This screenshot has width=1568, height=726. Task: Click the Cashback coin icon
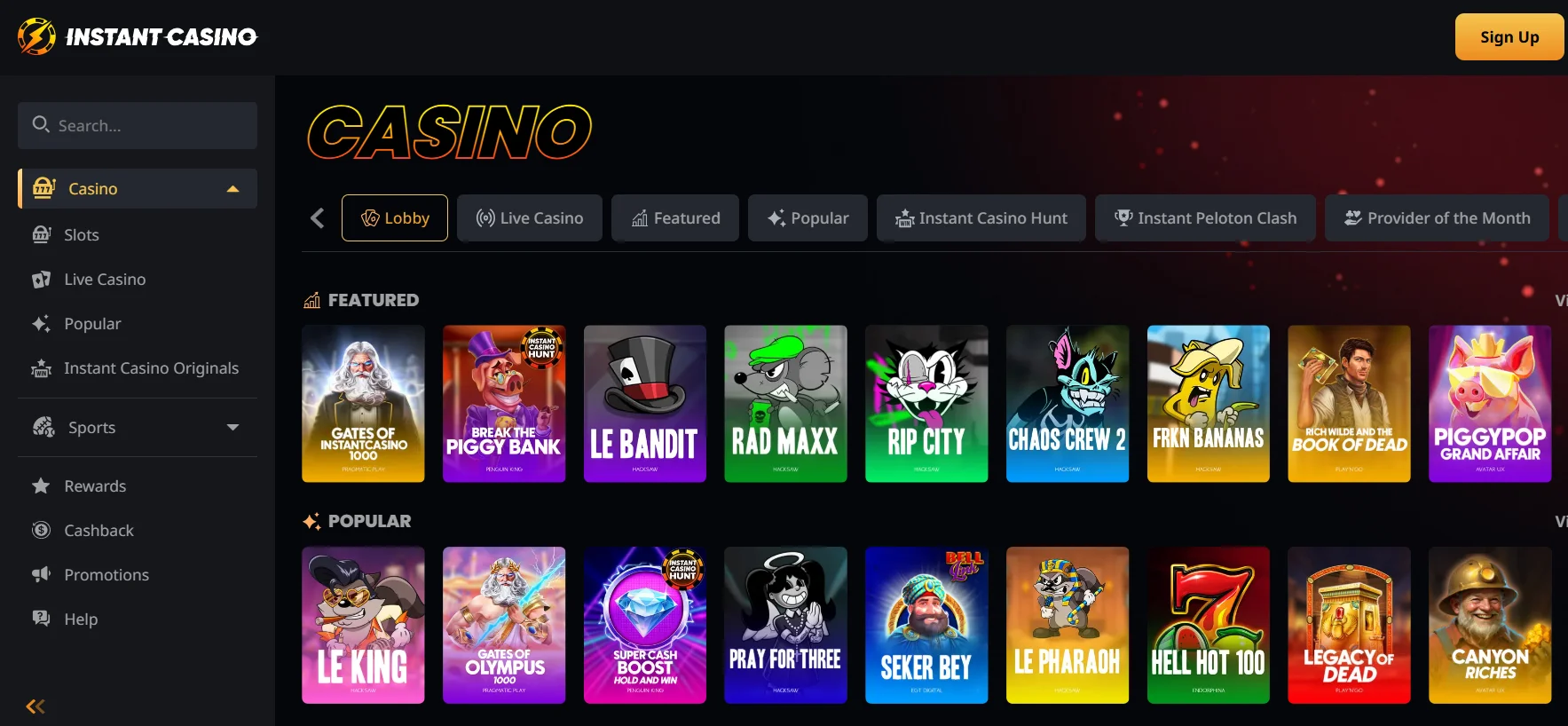pos(41,530)
